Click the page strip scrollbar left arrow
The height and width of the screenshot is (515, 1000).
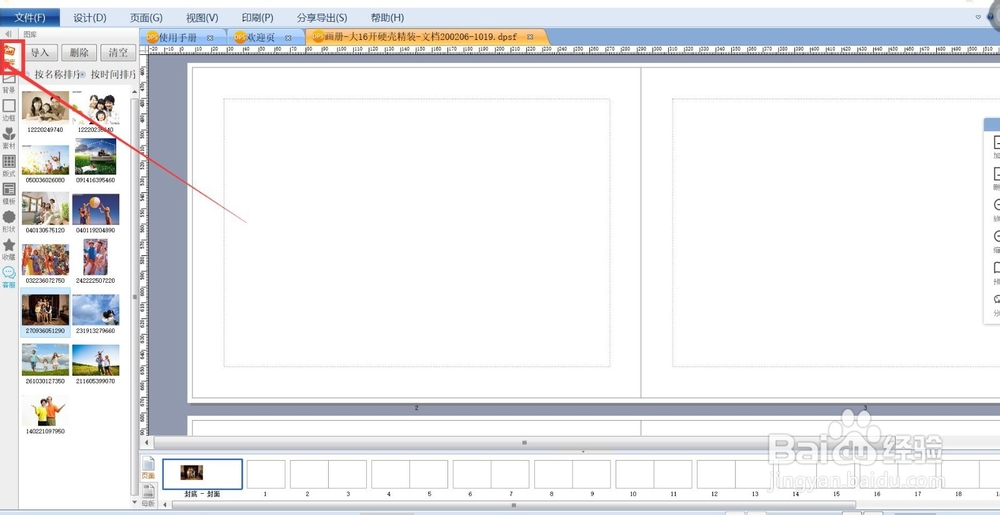click(166, 505)
